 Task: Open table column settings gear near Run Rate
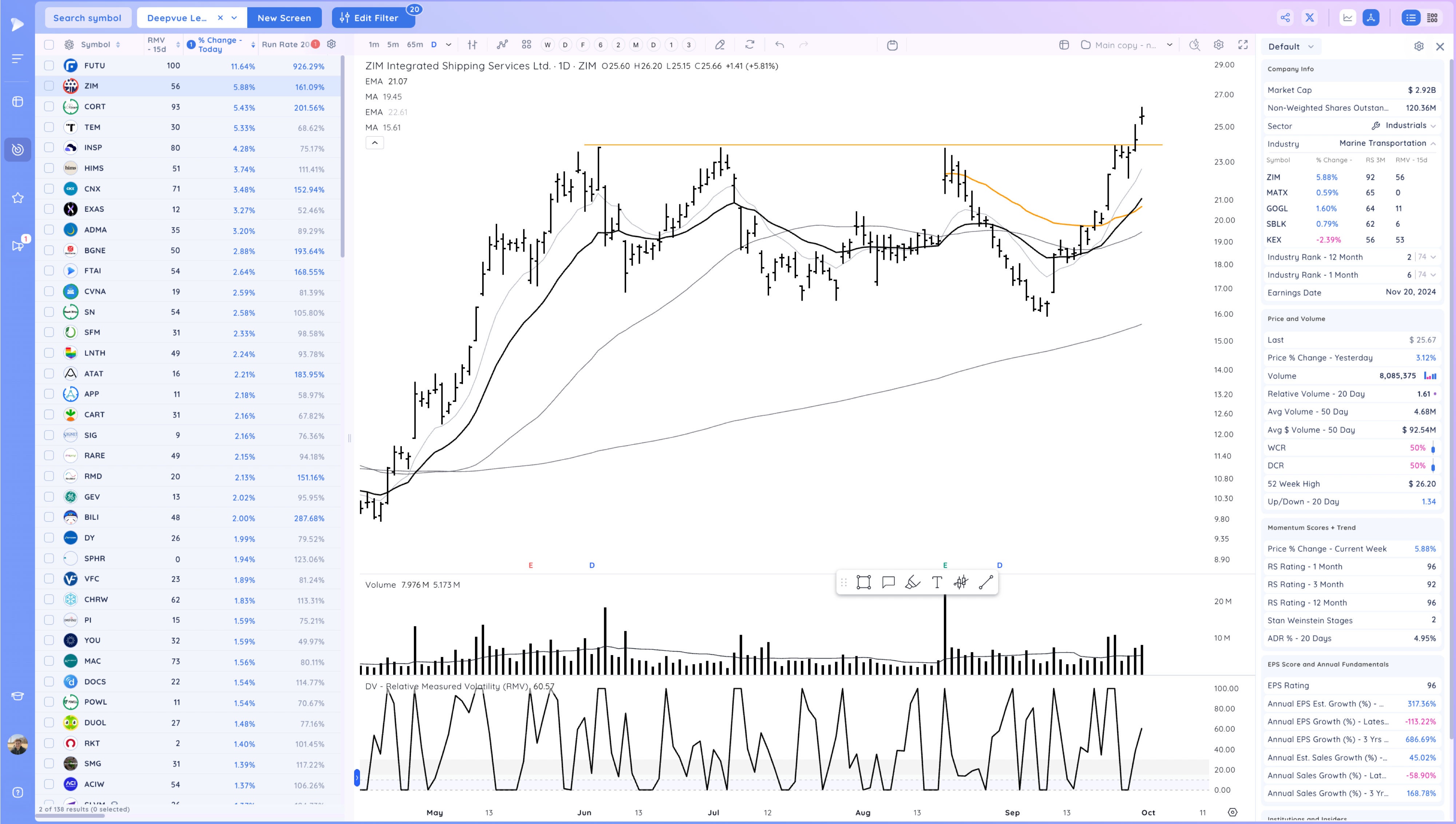pyautogui.click(x=332, y=44)
